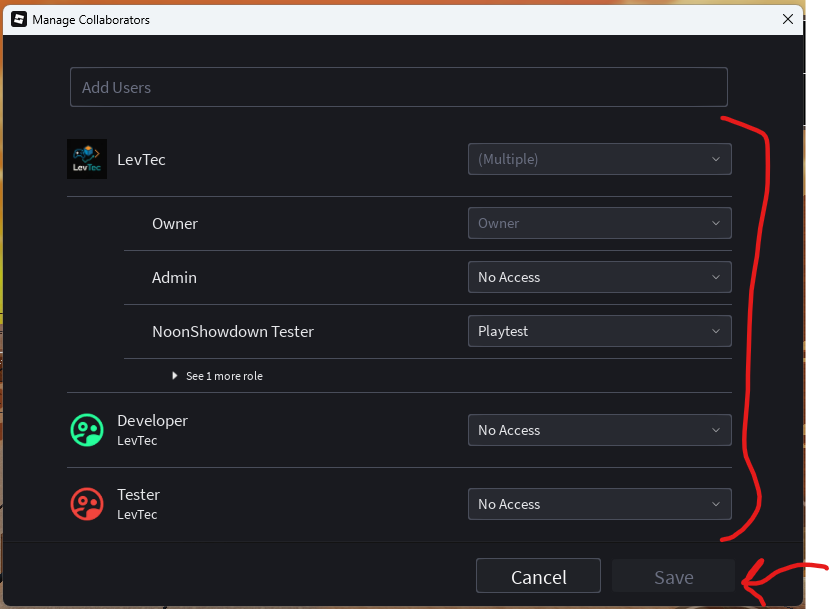The width and height of the screenshot is (830, 609).
Task: Select the Owner role label
Action: pyautogui.click(x=175, y=223)
